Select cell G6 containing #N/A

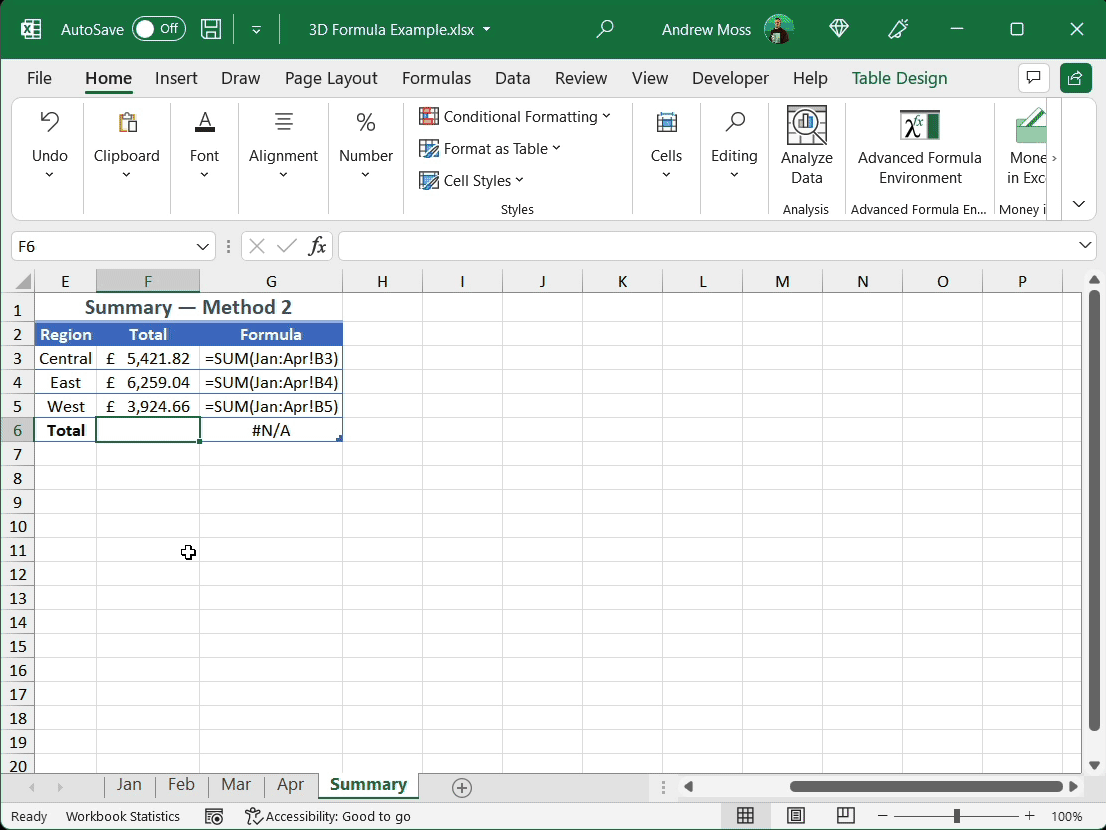pos(271,431)
